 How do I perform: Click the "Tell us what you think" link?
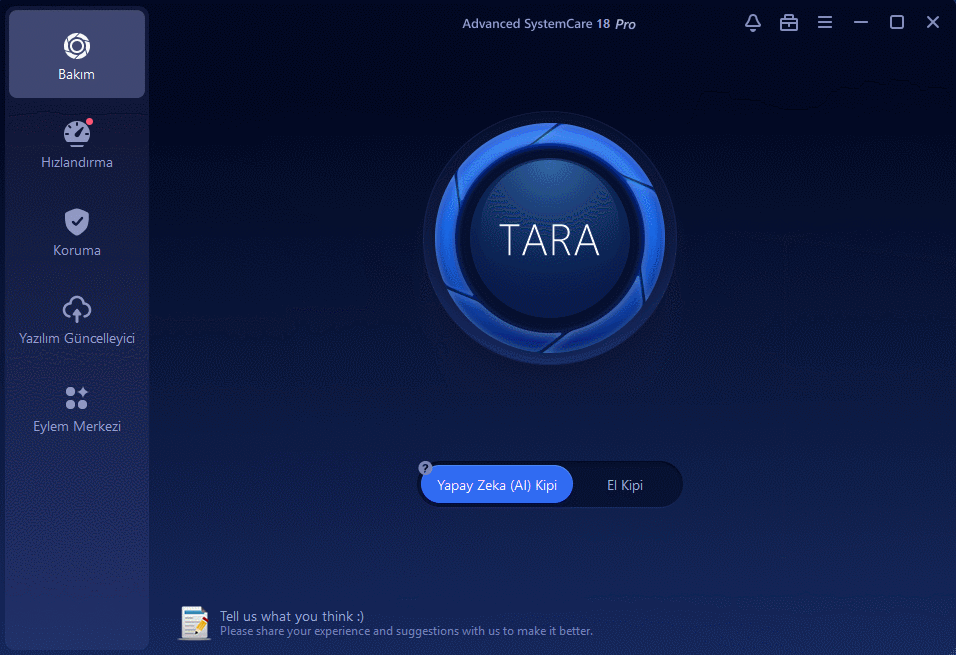[292, 616]
